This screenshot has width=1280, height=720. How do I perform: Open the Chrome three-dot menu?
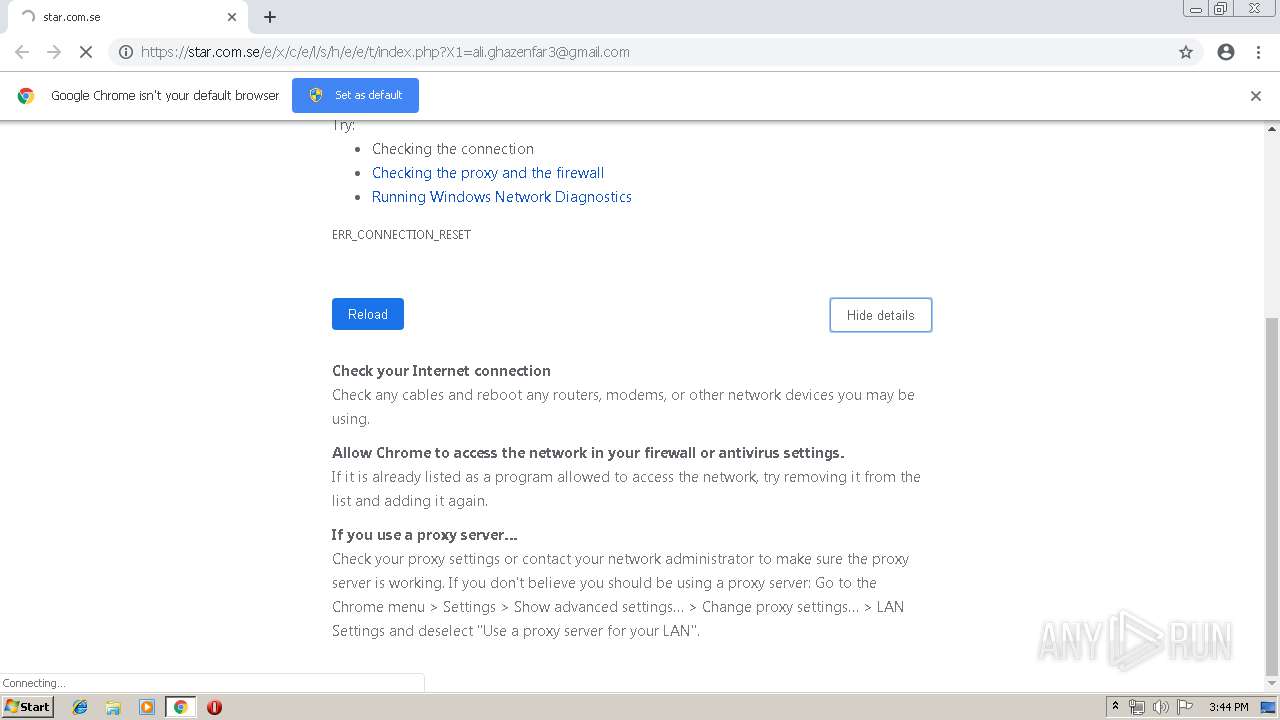[x=1258, y=52]
